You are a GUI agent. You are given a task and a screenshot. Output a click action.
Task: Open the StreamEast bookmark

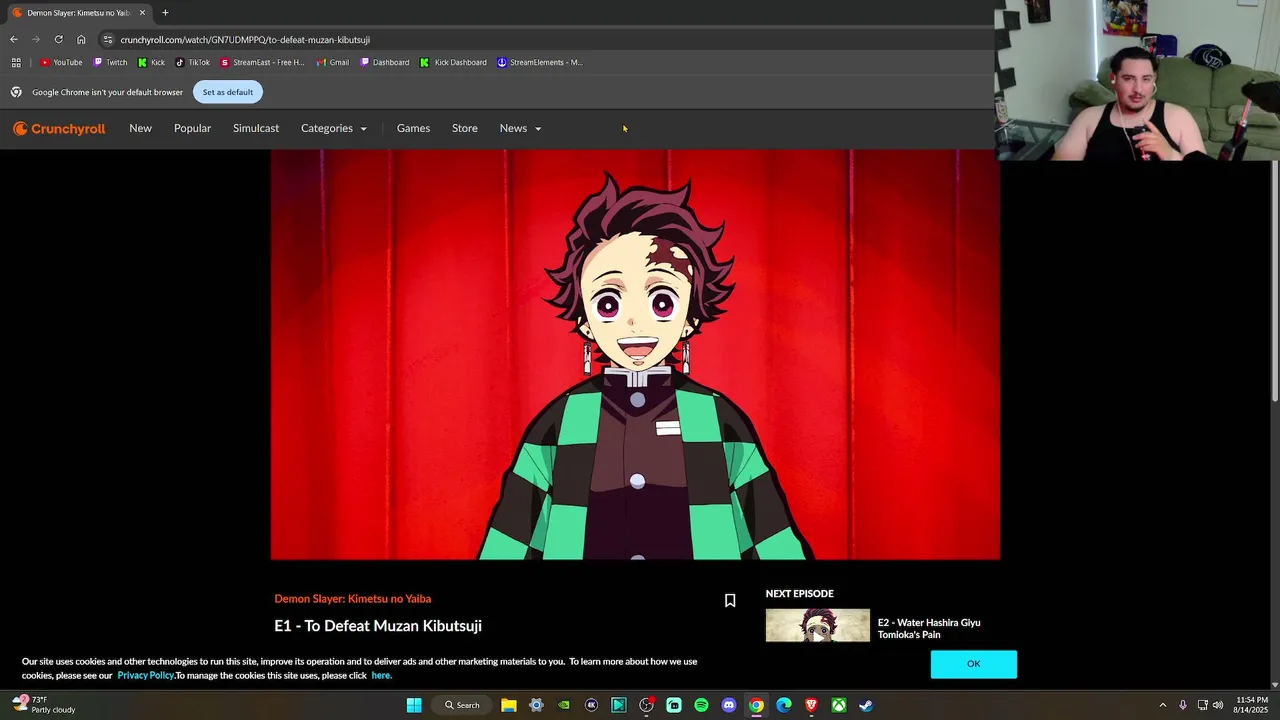pos(262,62)
